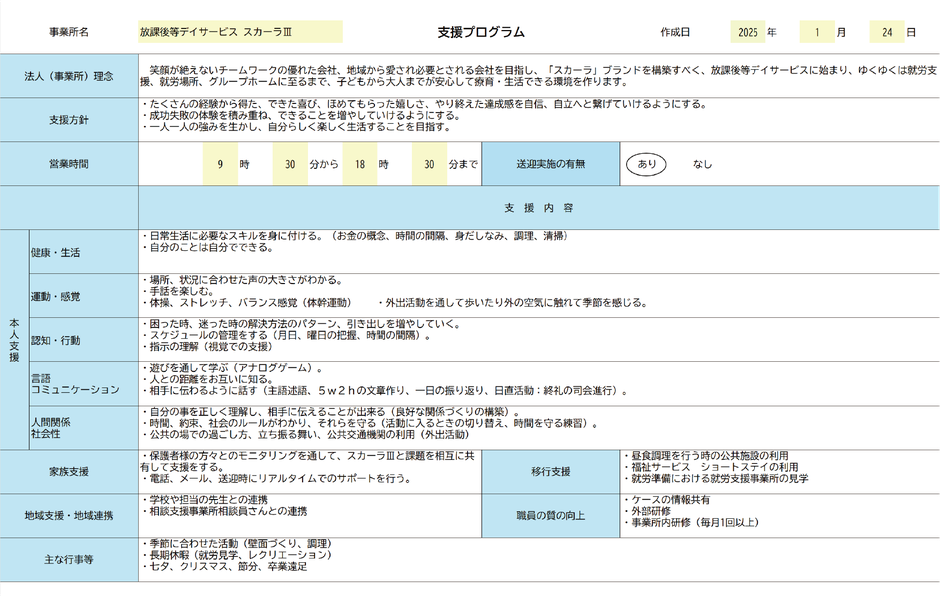Viewport: 940px width, 596px height.
Task: Select the 認知・行動 row label
Action: point(84,339)
